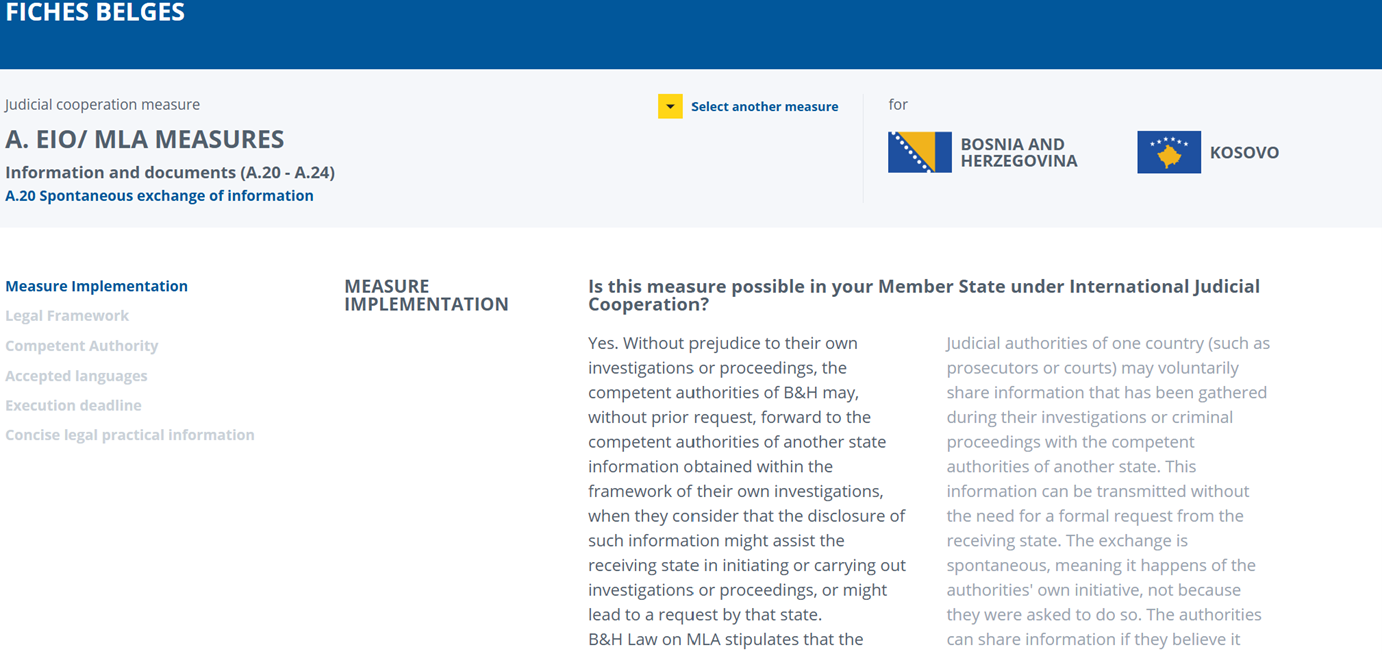Viewport: 1382px width, 654px height.
Task: Click the MEASURE IMPLEMENTATION section heading
Action: 426,295
